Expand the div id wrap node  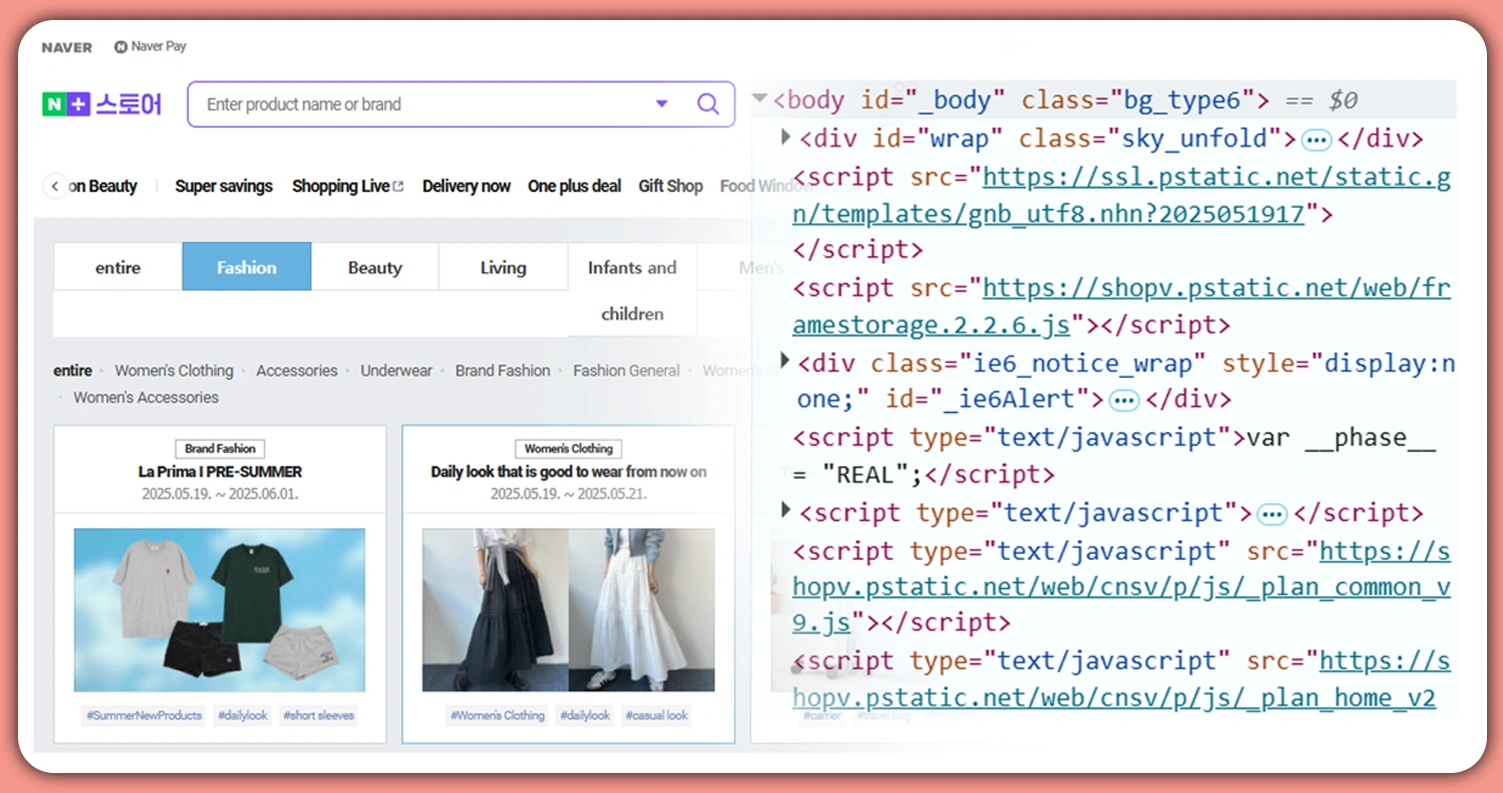click(x=787, y=137)
